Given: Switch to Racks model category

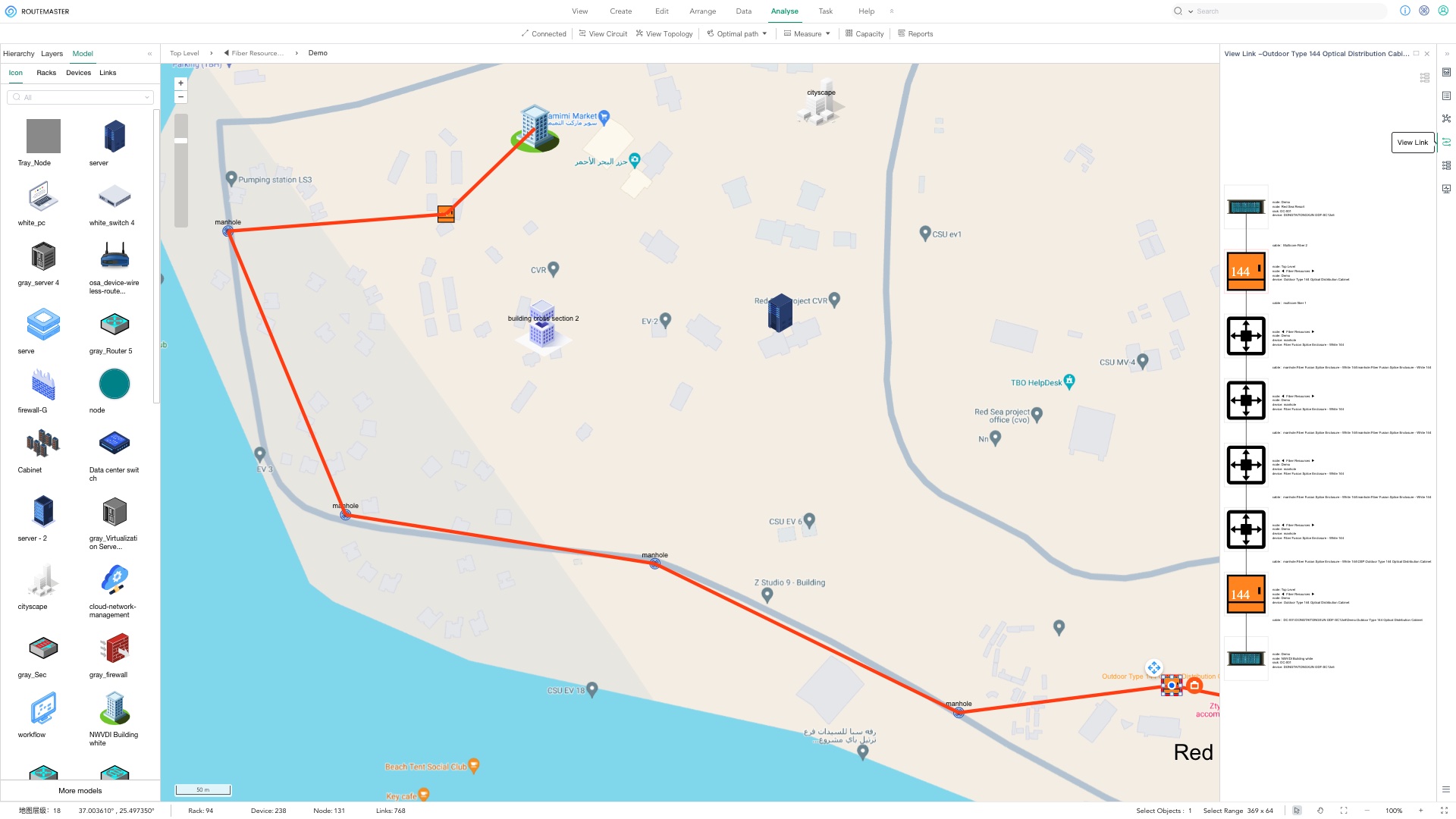Looking at the screenshot, I should [x=46, y=73].
